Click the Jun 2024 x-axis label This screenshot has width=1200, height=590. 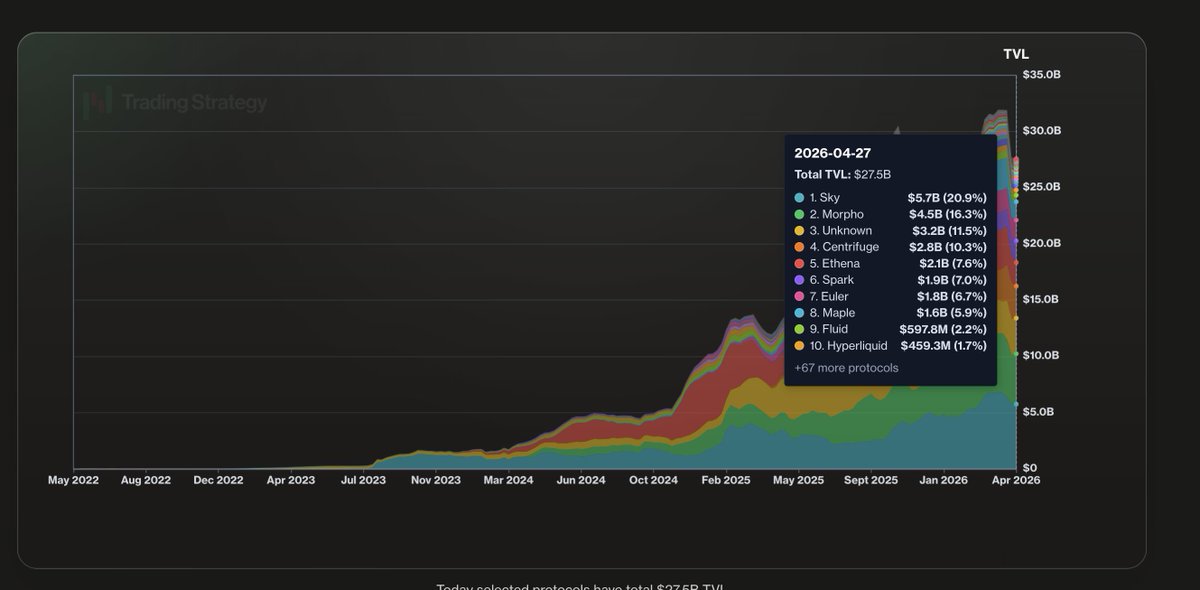click(580, 480)
